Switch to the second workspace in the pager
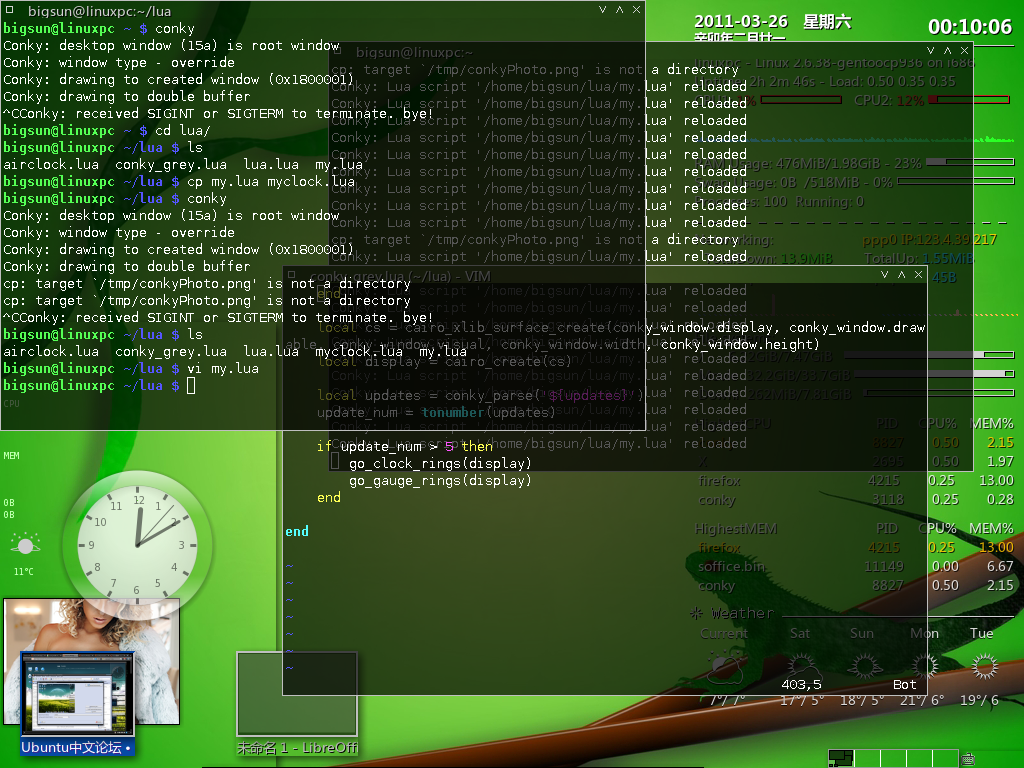 pos(867,758)
